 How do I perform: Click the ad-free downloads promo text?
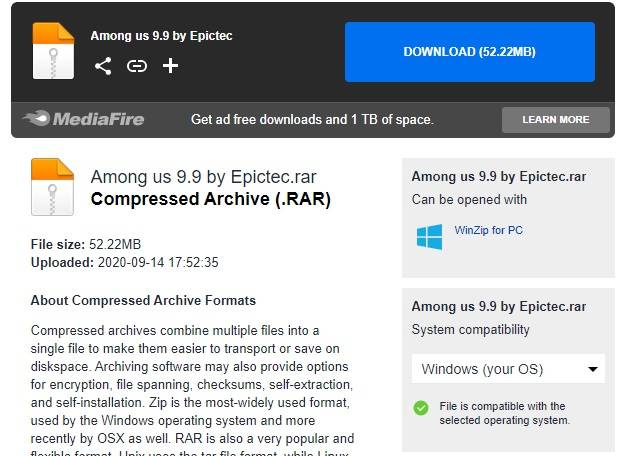point(312,119)
